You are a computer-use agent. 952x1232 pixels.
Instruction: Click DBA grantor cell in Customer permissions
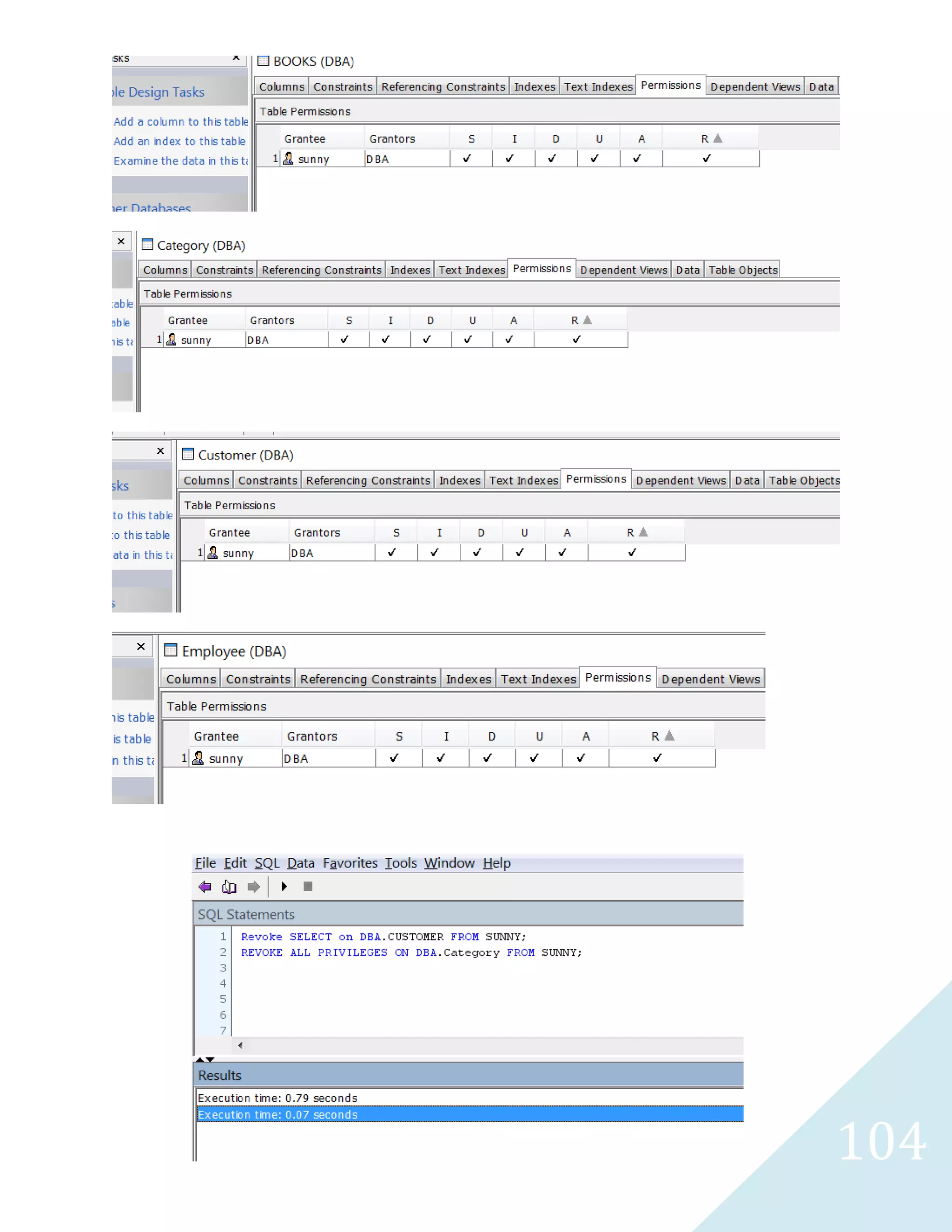pos(332,552)
